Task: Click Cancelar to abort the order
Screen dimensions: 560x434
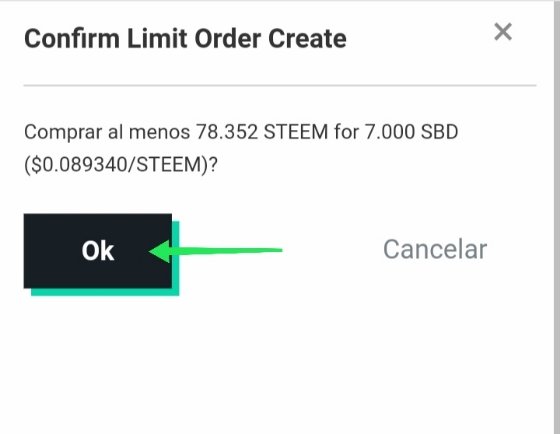Action: pos(435,249)
